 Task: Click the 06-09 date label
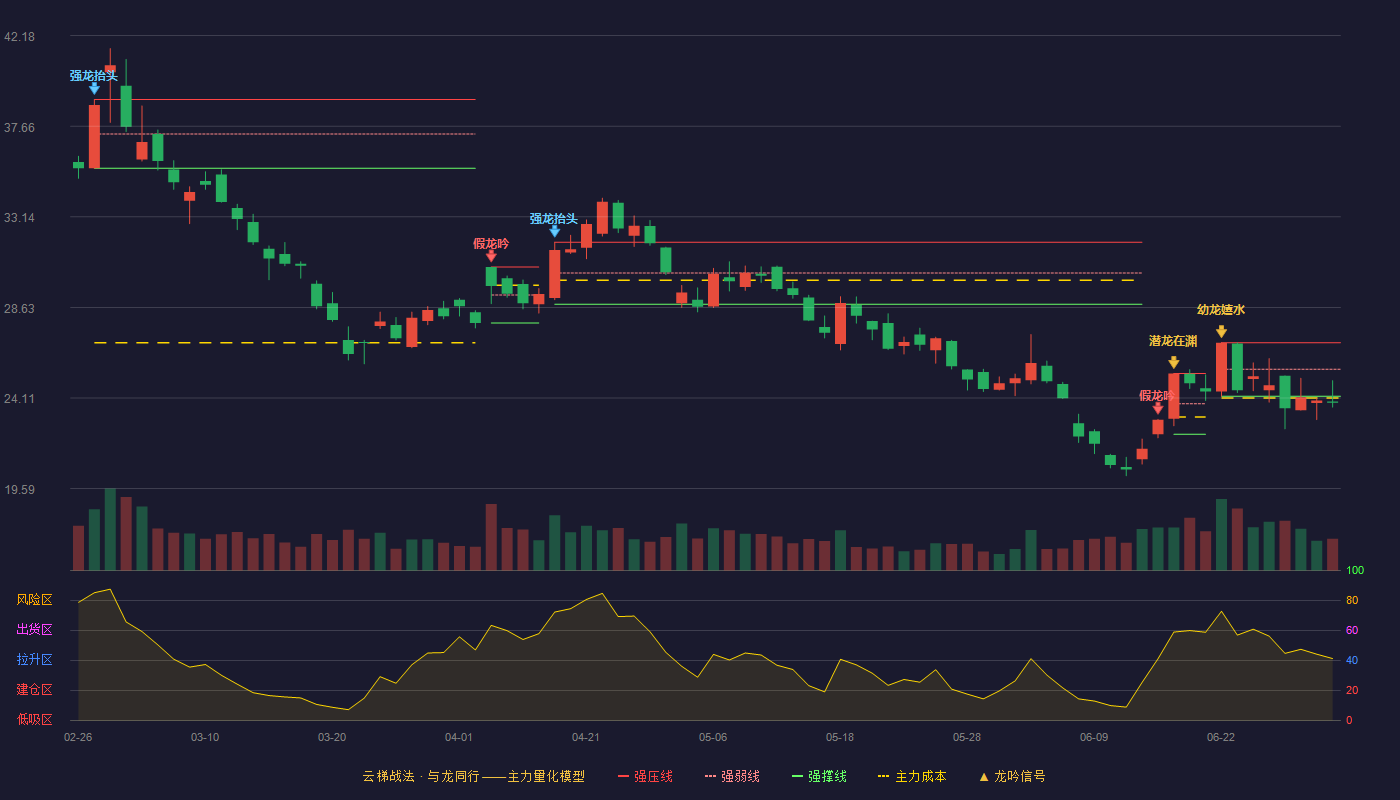pos(1094,737)
